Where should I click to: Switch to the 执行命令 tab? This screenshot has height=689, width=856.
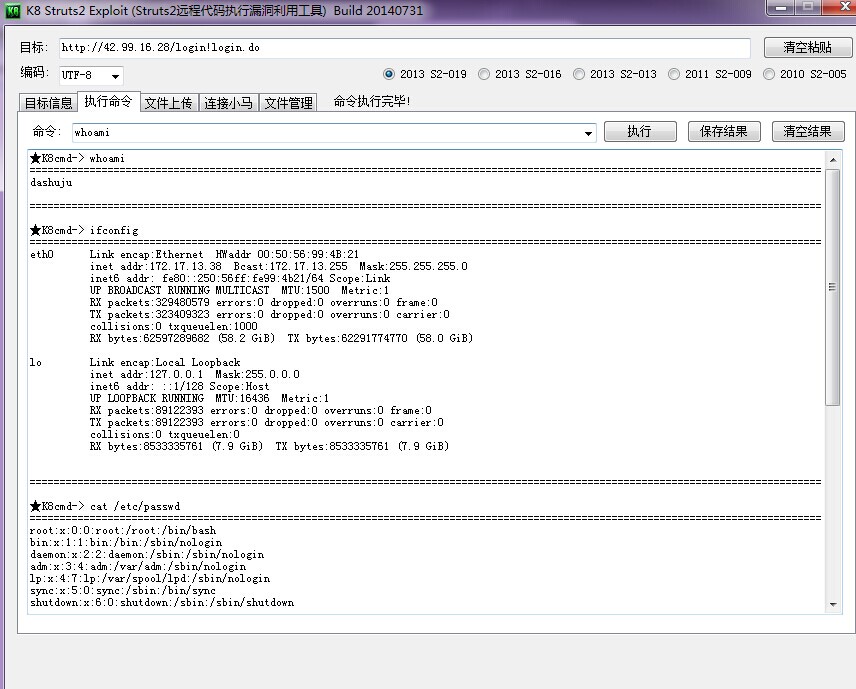109,101
